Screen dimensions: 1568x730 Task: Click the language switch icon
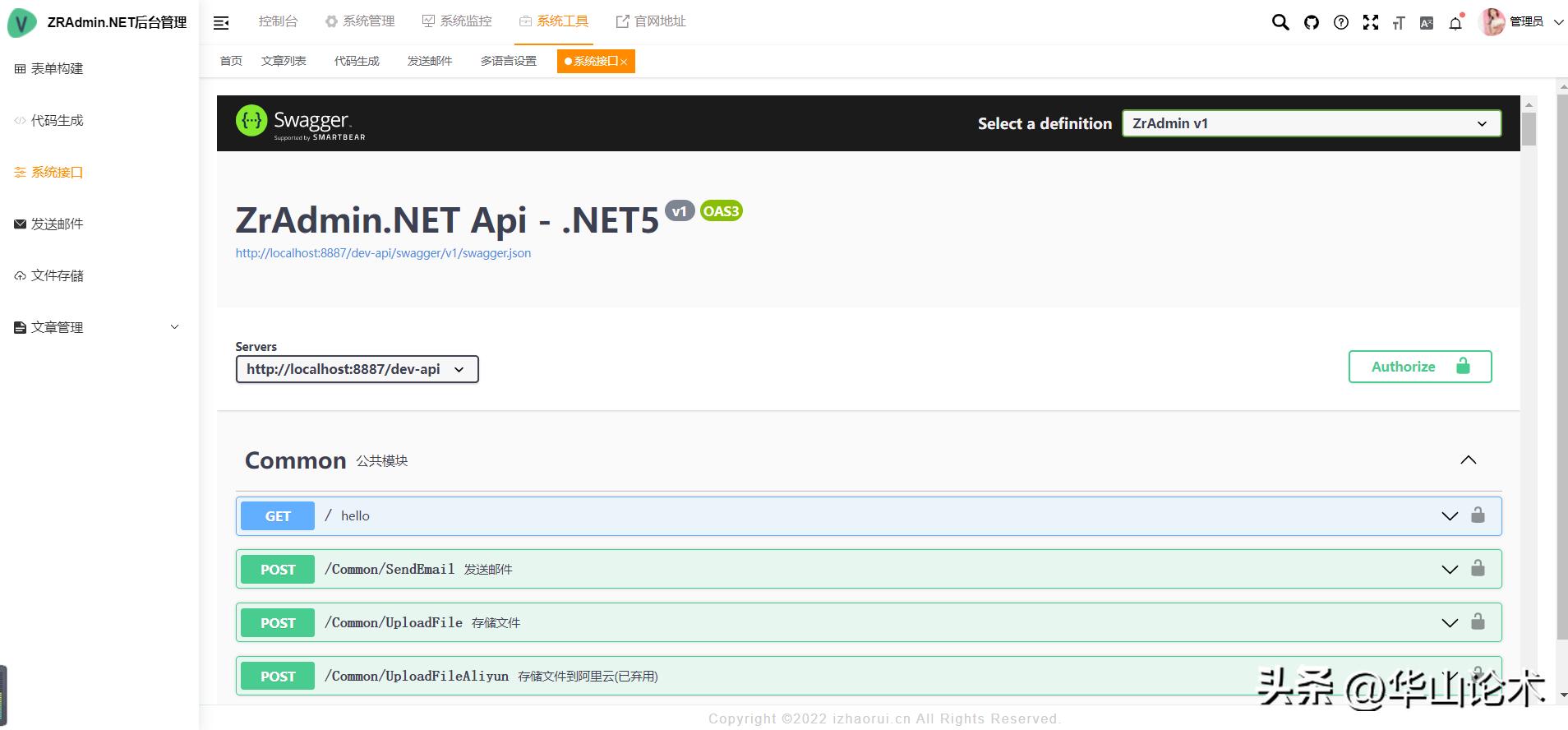(1427, 23)
